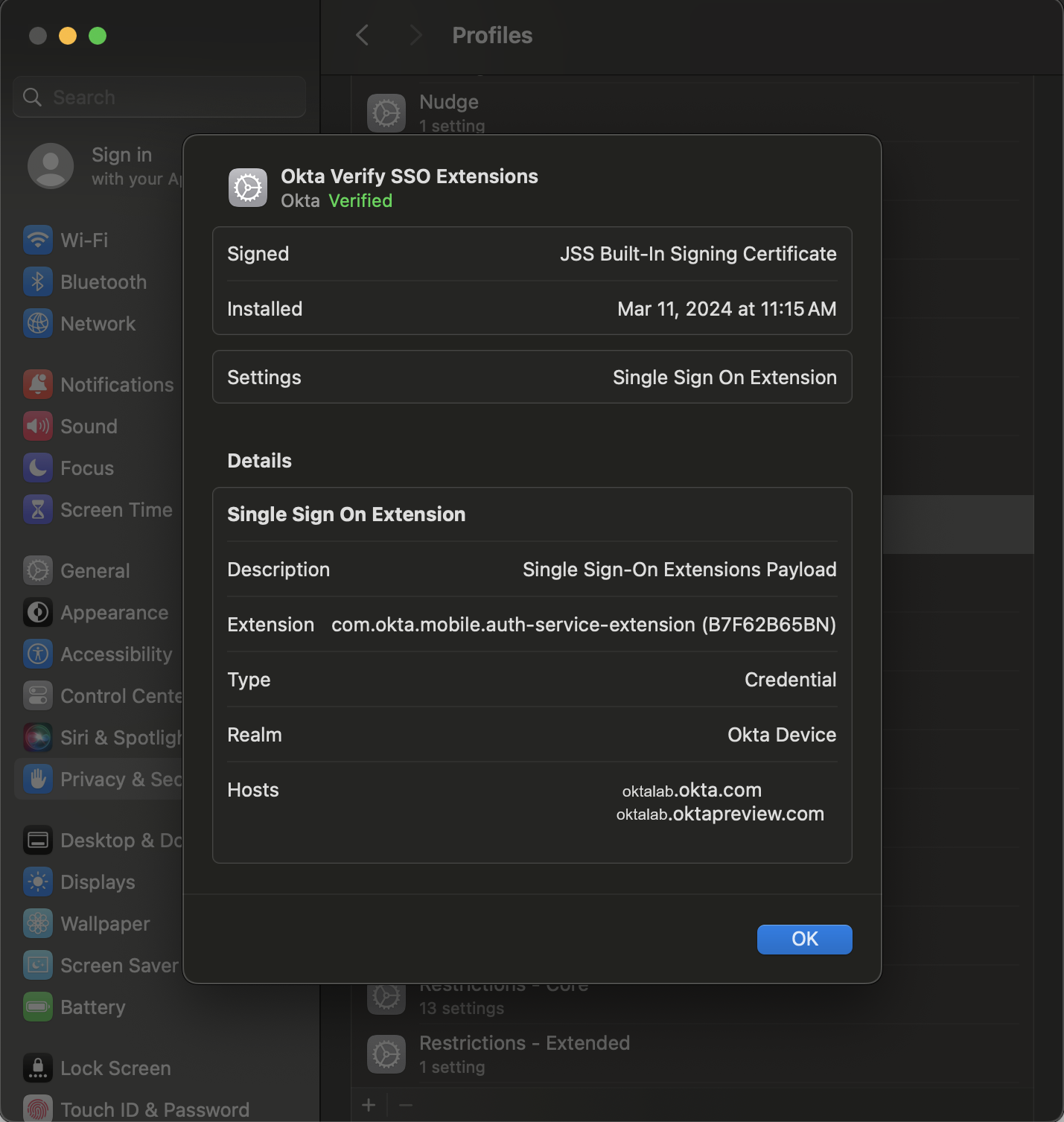Viewport: 1064px width, 1122px height.
Task: Open Bluetooth settings
Action: click(x=103, y=281)
